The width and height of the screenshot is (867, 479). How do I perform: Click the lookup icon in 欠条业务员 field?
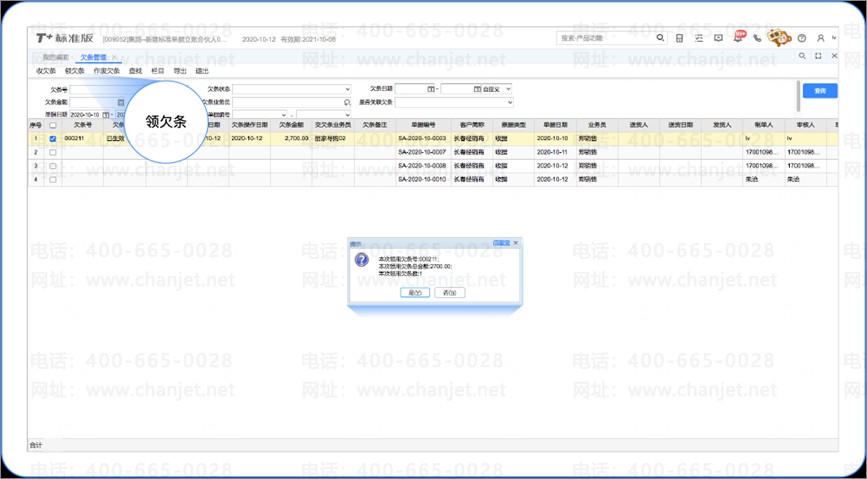[x=347, y=102]
